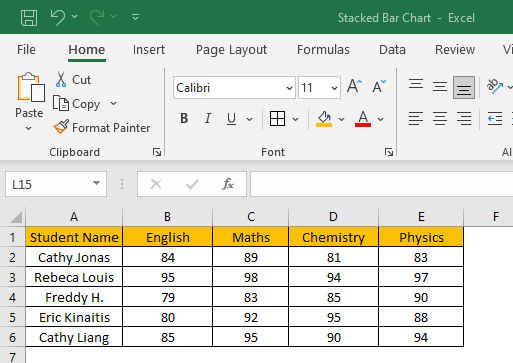Click the Enter checkmark formula bar icon
The height and width of the screenshot is (363, 513).
tap(192, 184)
